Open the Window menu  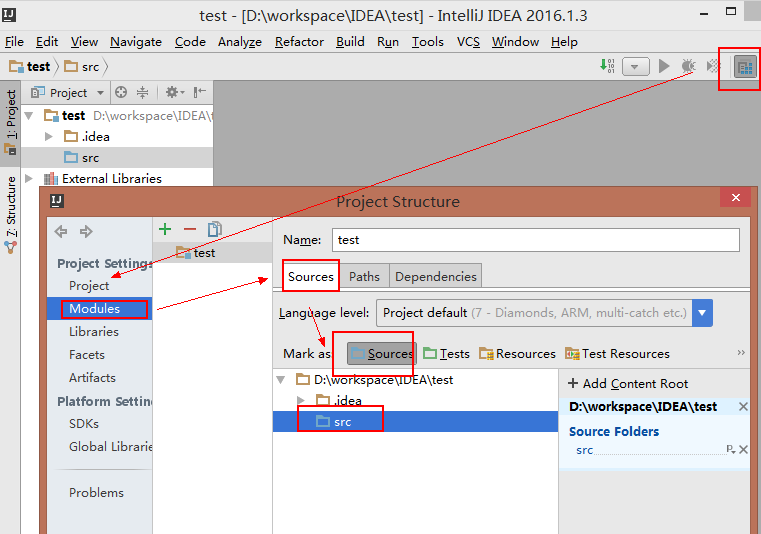(x=515, y=42)
